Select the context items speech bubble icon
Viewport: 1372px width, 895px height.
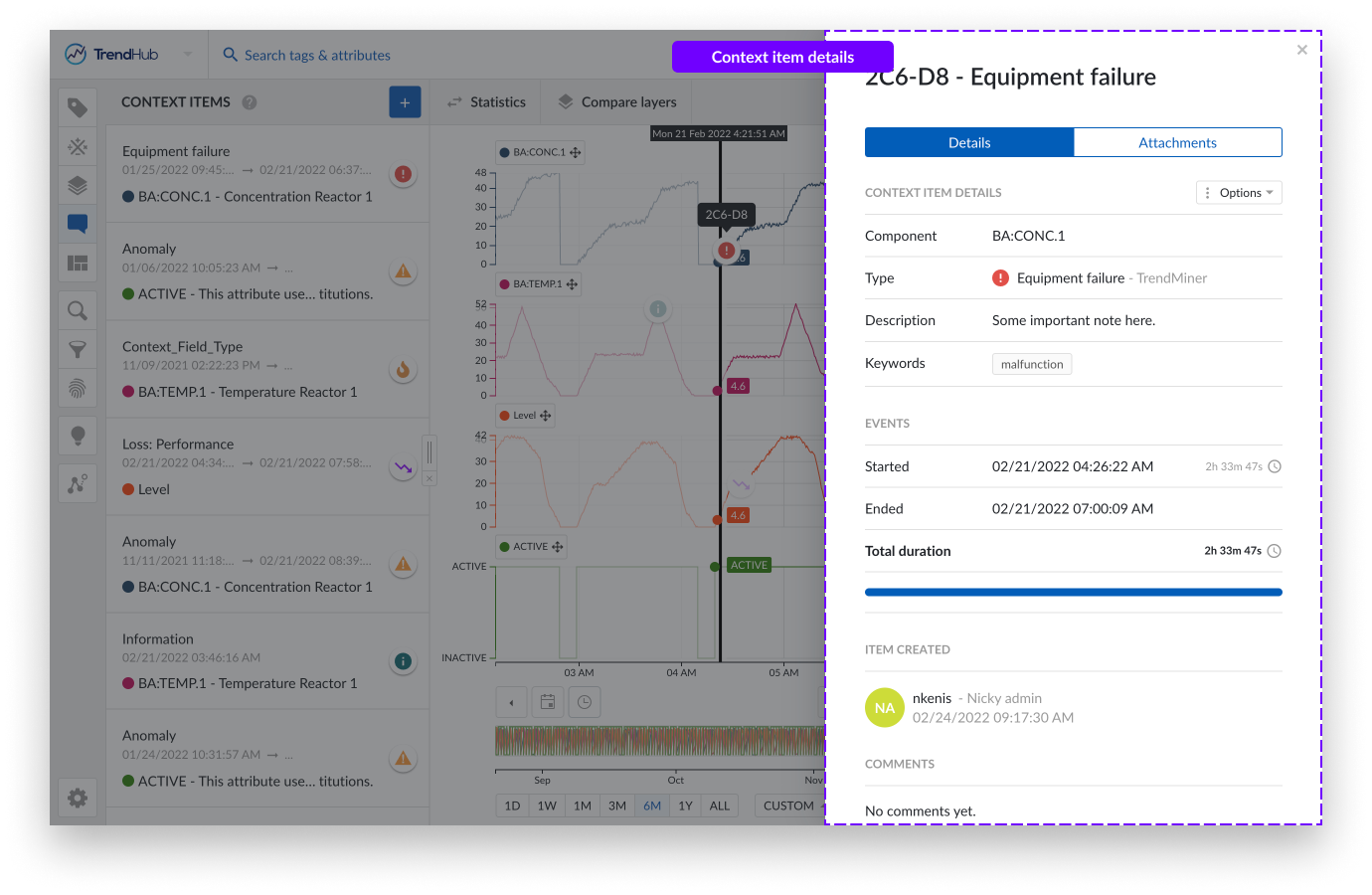[x=78, y=224]
